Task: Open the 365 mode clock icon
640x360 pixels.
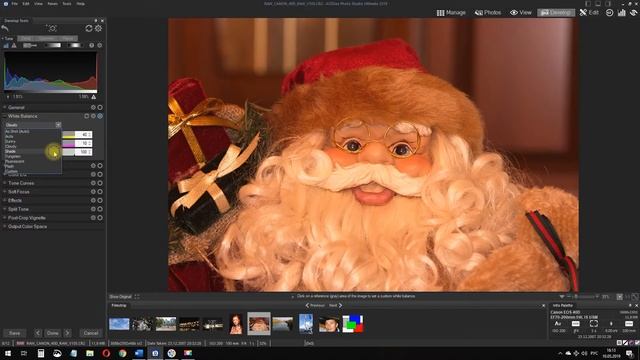Action: [x=609, y=13]
